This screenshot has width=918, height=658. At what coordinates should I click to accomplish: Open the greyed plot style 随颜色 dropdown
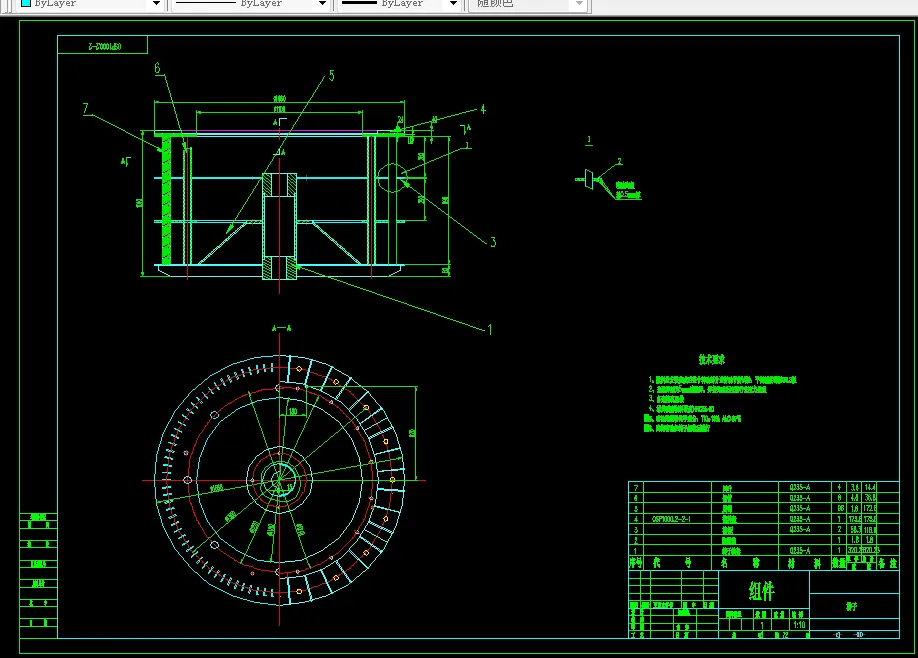pos(528,4)
